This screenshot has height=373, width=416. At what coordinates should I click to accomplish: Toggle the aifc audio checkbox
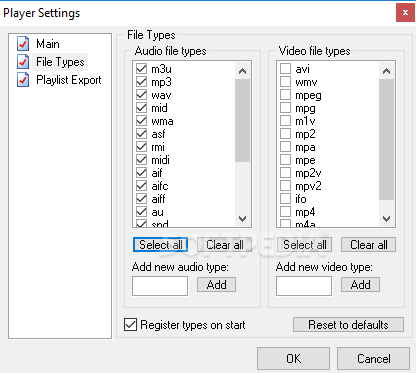pos(142,186)
